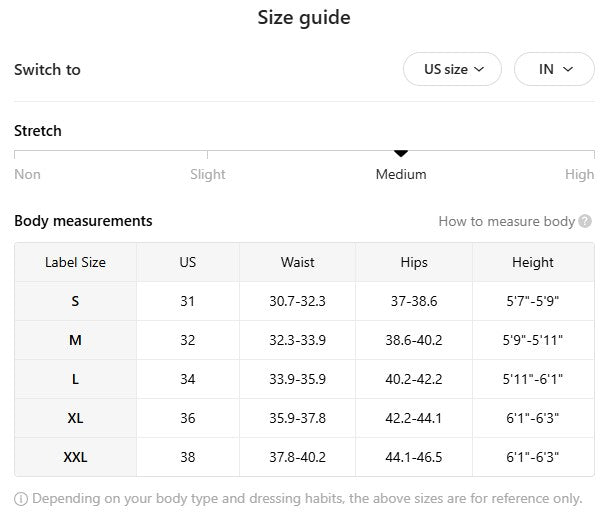Open the US size dropdown
Screen dimensions: 612x531
452,69
